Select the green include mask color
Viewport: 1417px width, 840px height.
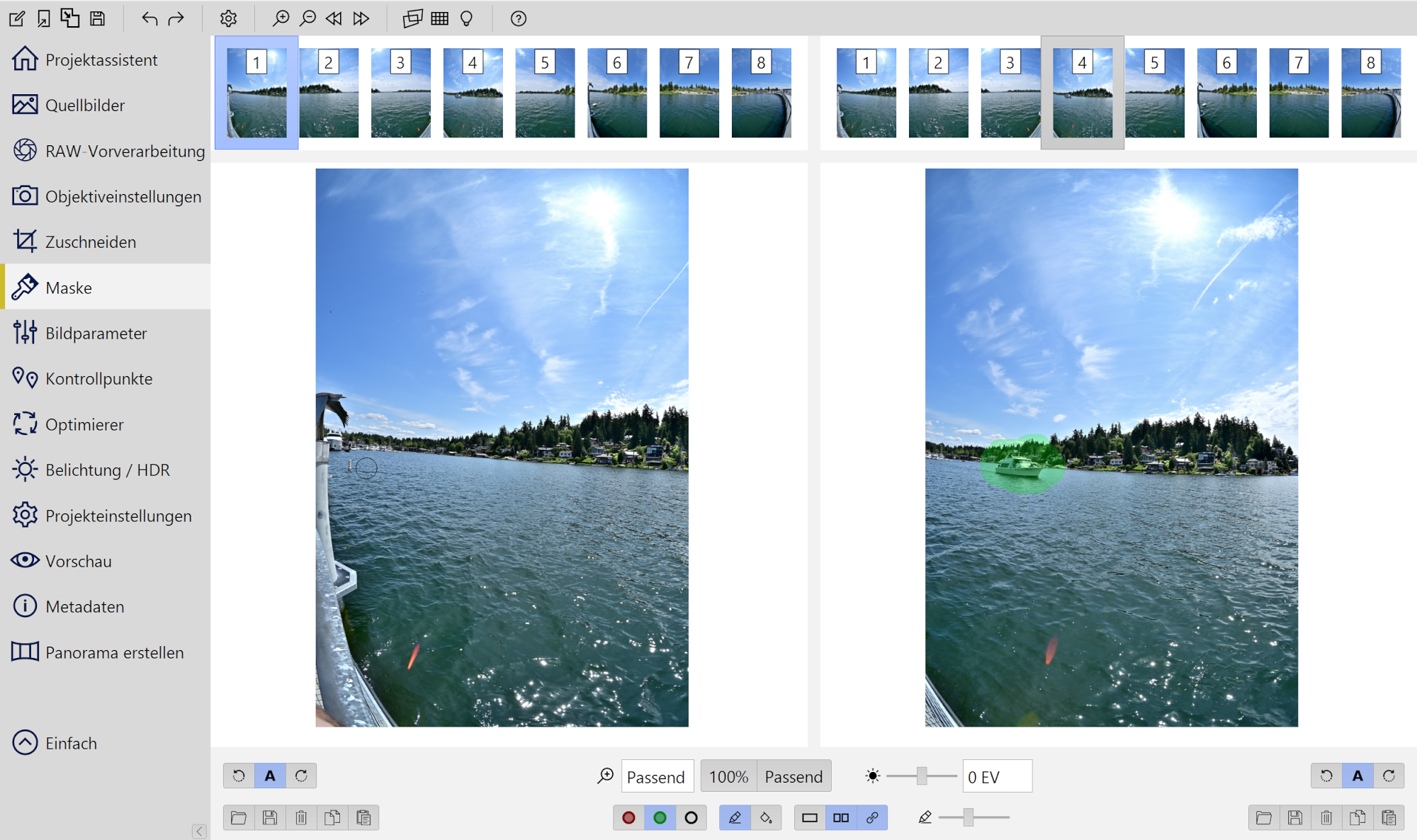660,818
